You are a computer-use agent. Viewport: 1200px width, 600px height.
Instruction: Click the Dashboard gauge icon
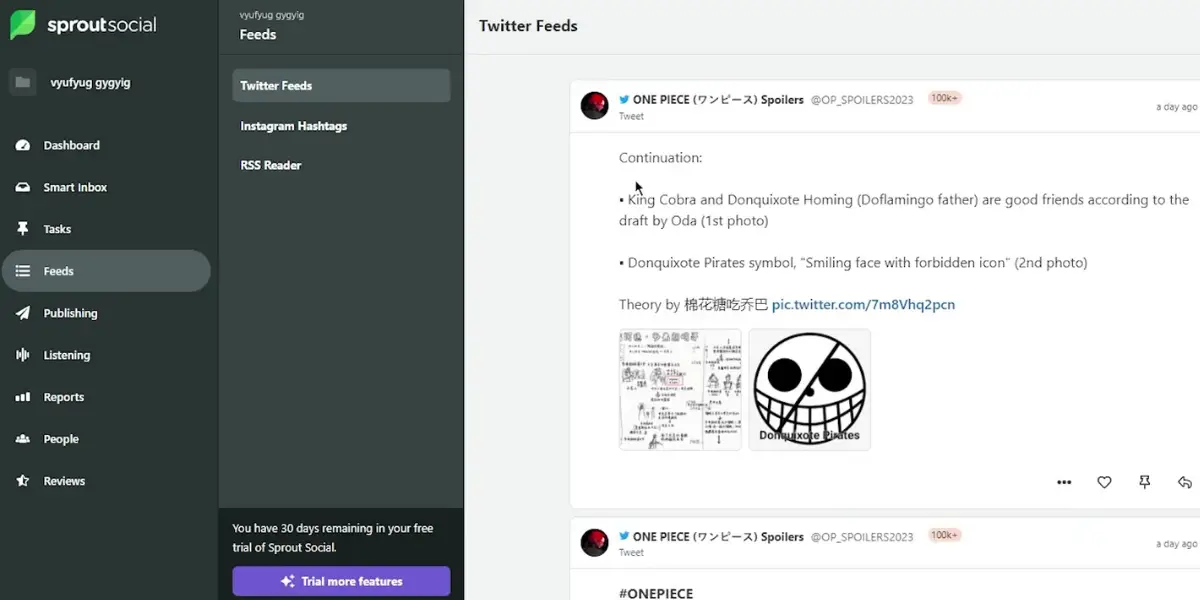[x=23, y=146]
